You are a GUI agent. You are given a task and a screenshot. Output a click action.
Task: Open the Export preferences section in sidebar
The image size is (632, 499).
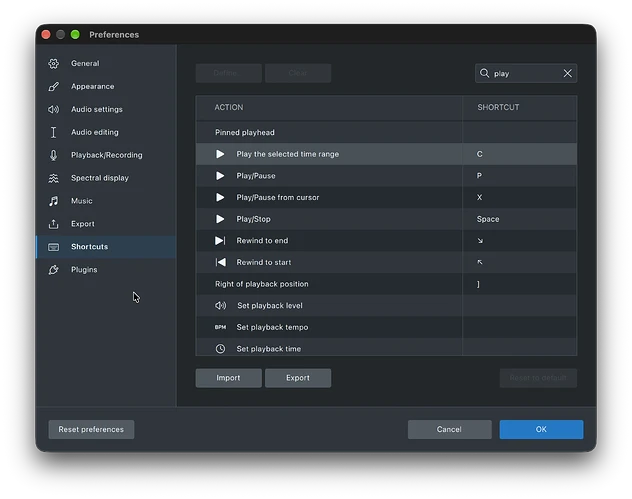106,224
